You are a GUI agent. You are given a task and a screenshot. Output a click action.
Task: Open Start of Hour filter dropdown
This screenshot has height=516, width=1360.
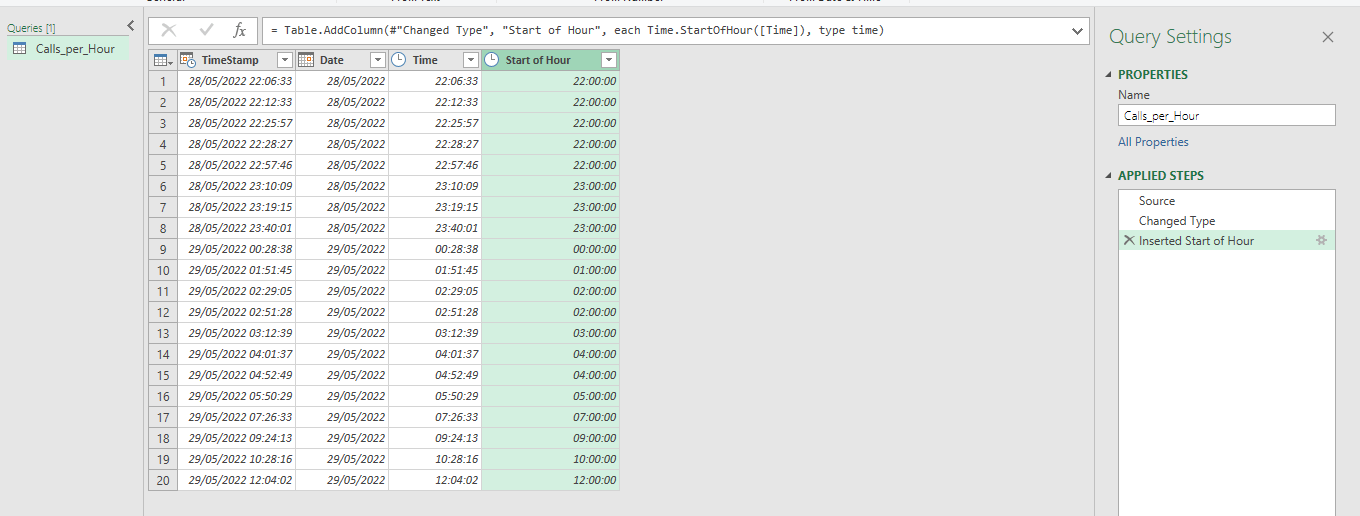point(608,60)
